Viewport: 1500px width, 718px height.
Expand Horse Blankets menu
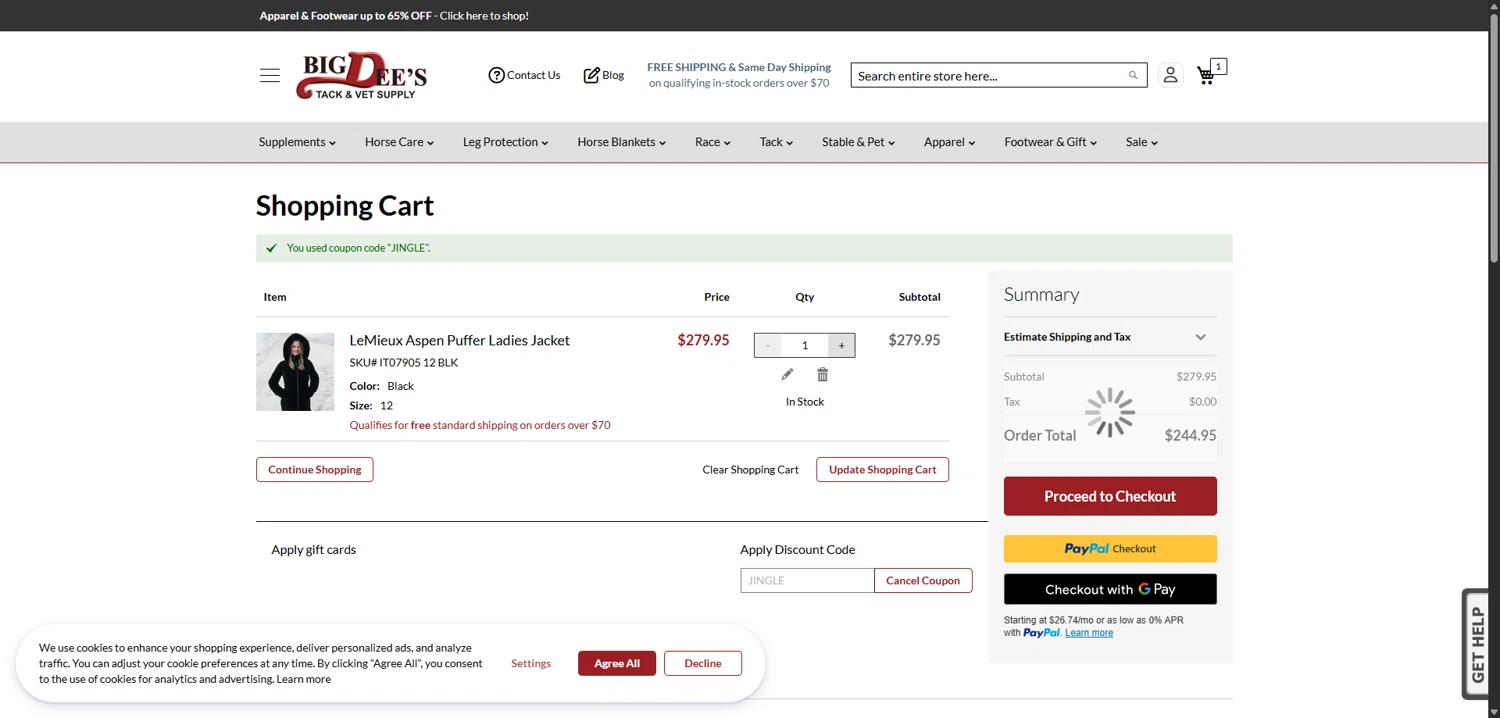621,142
